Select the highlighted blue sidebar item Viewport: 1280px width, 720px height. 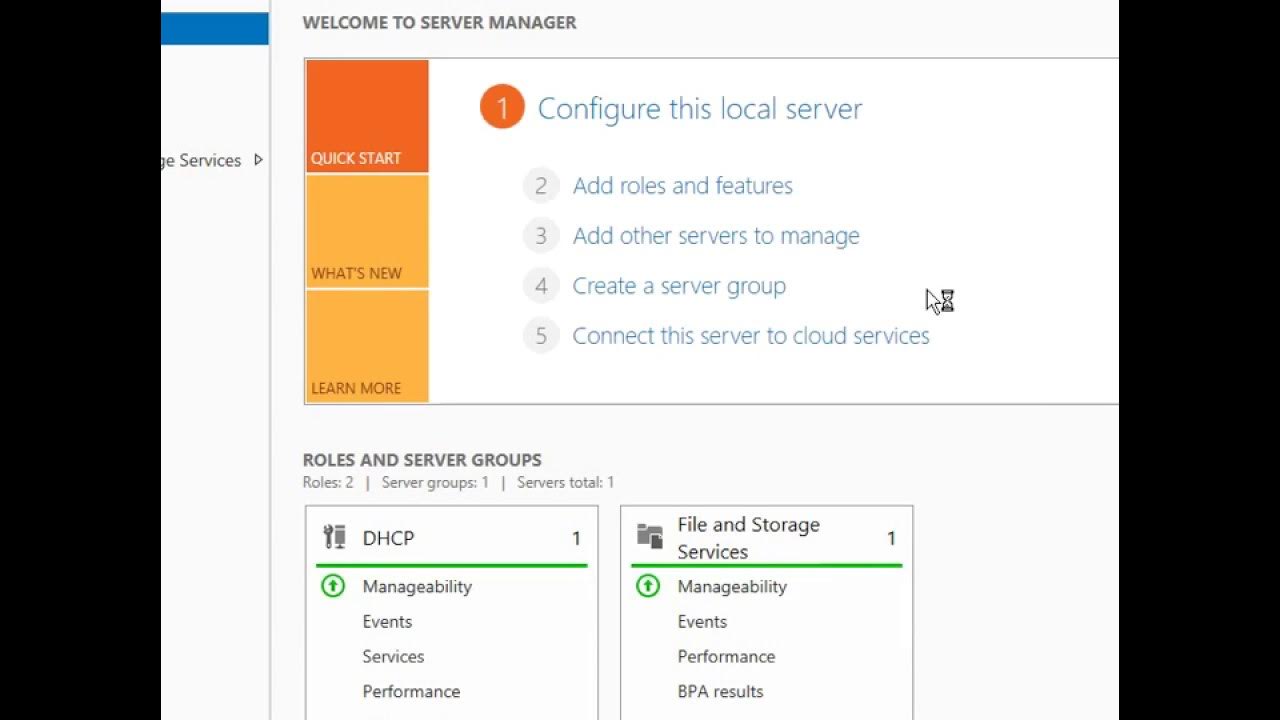click(215, 28)
